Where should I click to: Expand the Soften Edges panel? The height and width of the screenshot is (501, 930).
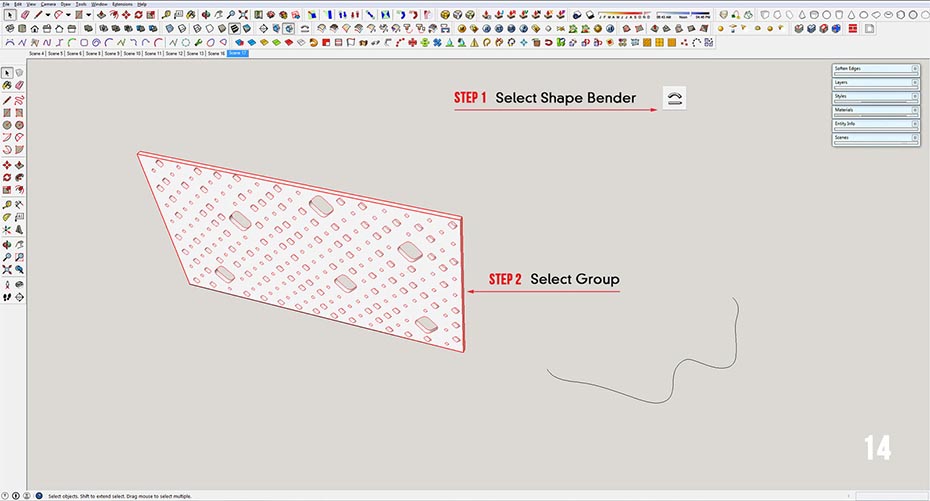pyautogui.click(x=875, y=69)
